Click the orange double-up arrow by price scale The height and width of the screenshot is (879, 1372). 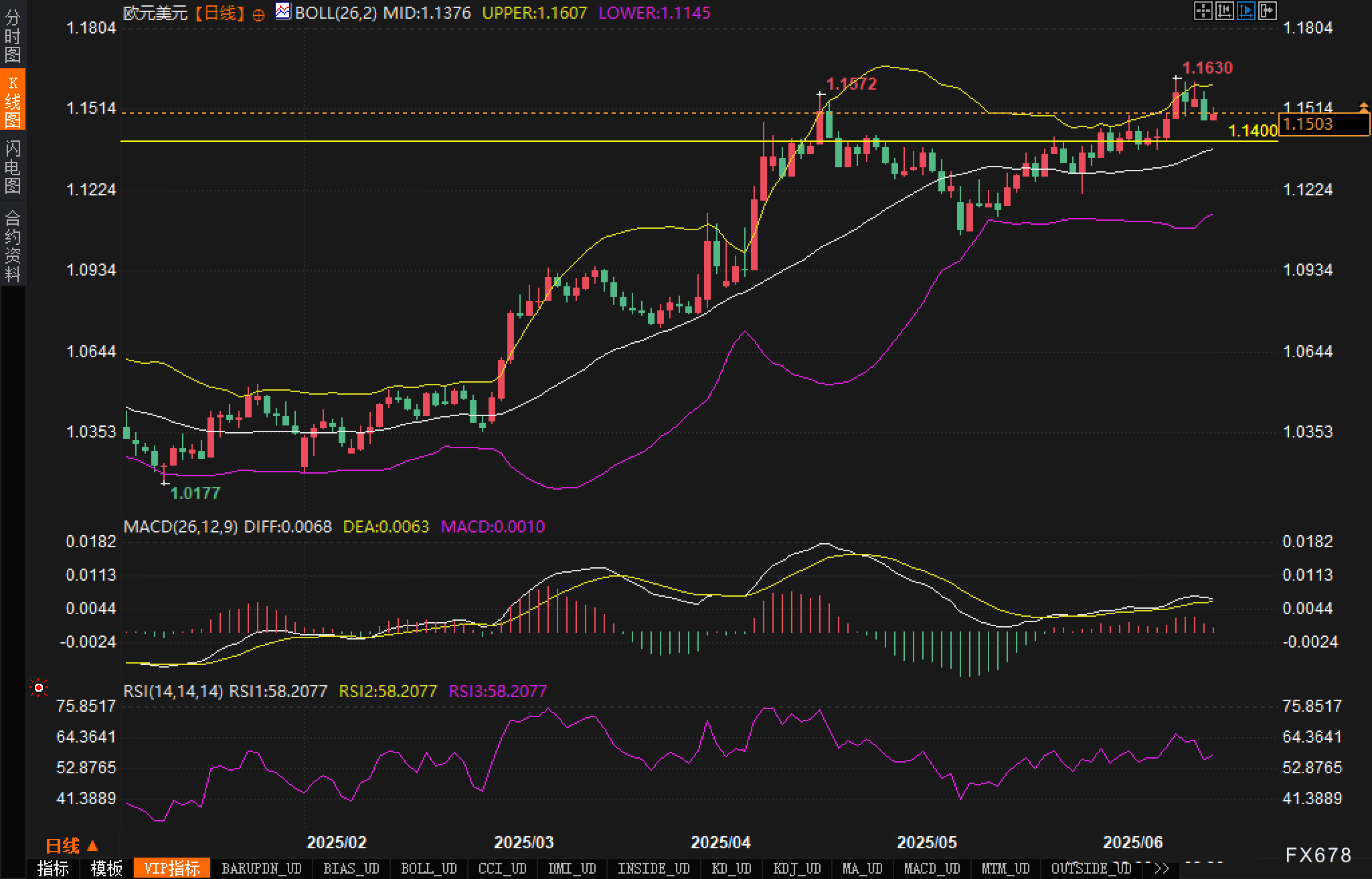point(1364,107)
